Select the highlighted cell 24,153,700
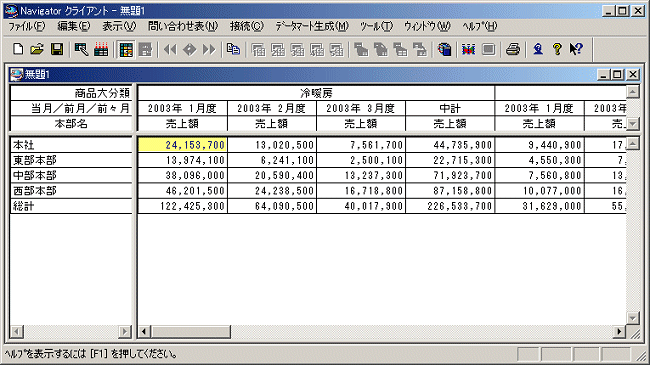650x365 pixels. coord(182,145)
